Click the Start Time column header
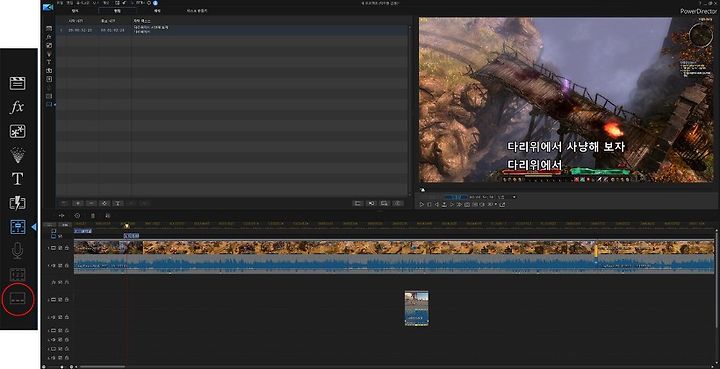This screenshot has width=720, height=369. point(76,21)
